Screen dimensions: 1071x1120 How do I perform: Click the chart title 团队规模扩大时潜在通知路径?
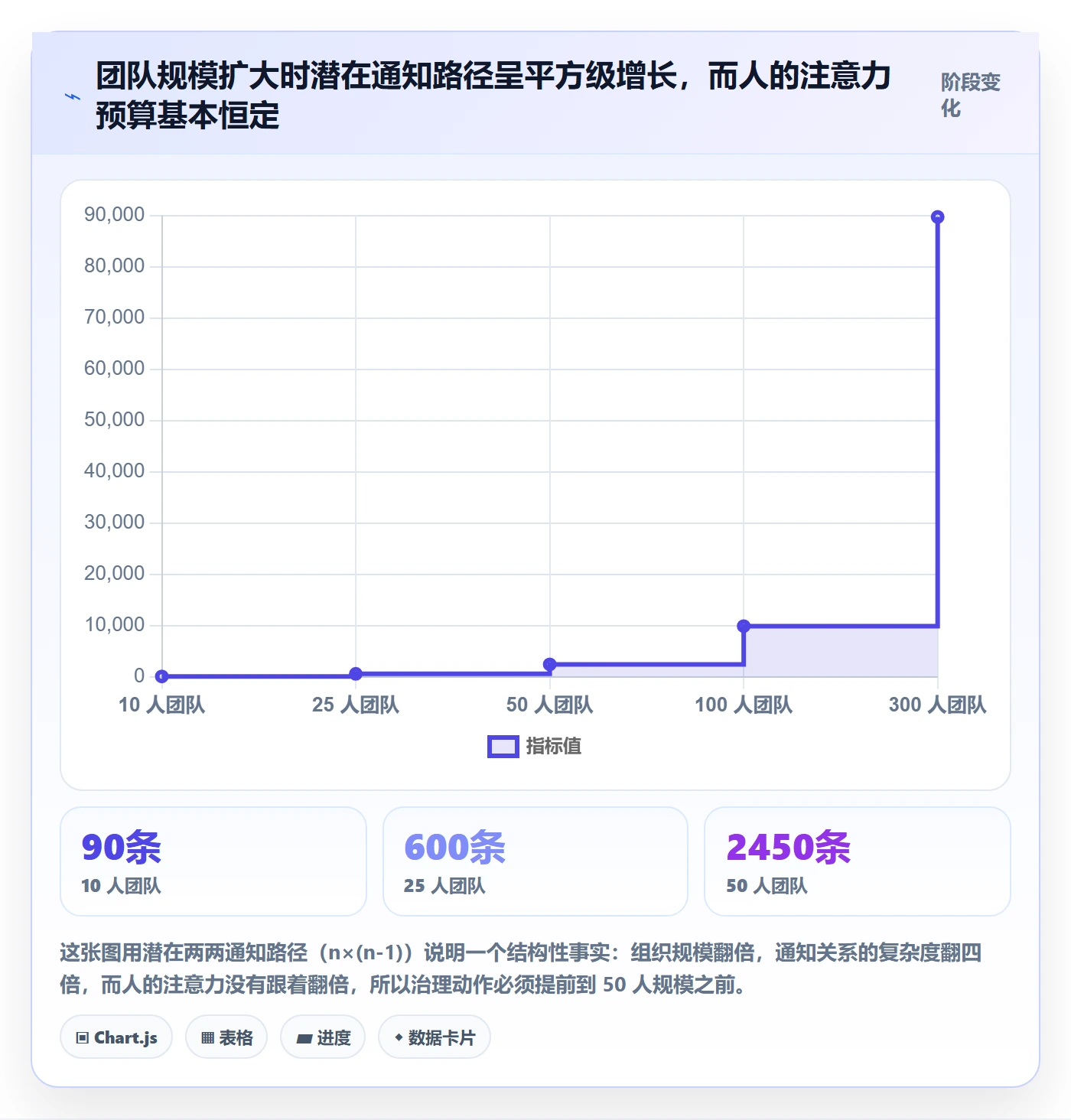click(493, 96)
